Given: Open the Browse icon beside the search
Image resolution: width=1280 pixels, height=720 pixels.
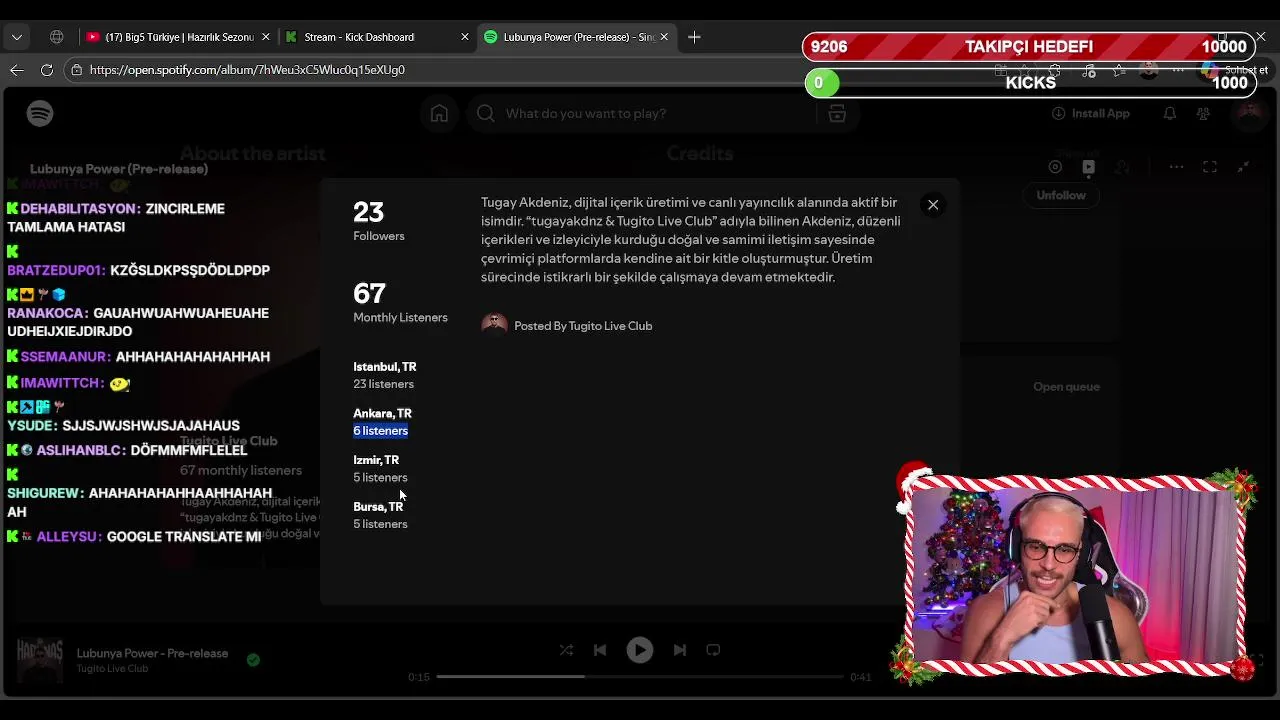Looking at the screenshot, I should point(837,114).
